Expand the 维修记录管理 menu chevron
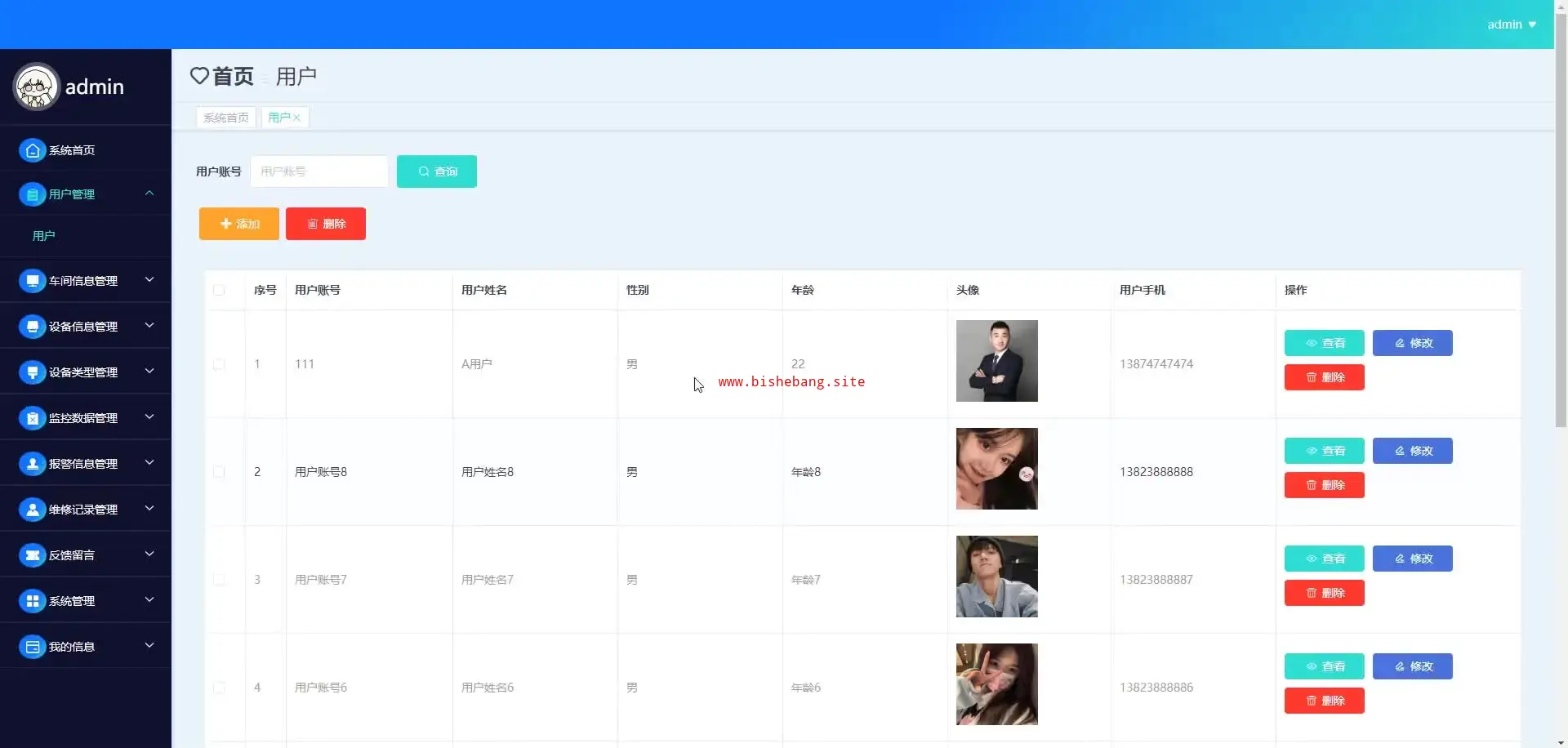Screen dimensions: 1568x748 tap(149, 509)
